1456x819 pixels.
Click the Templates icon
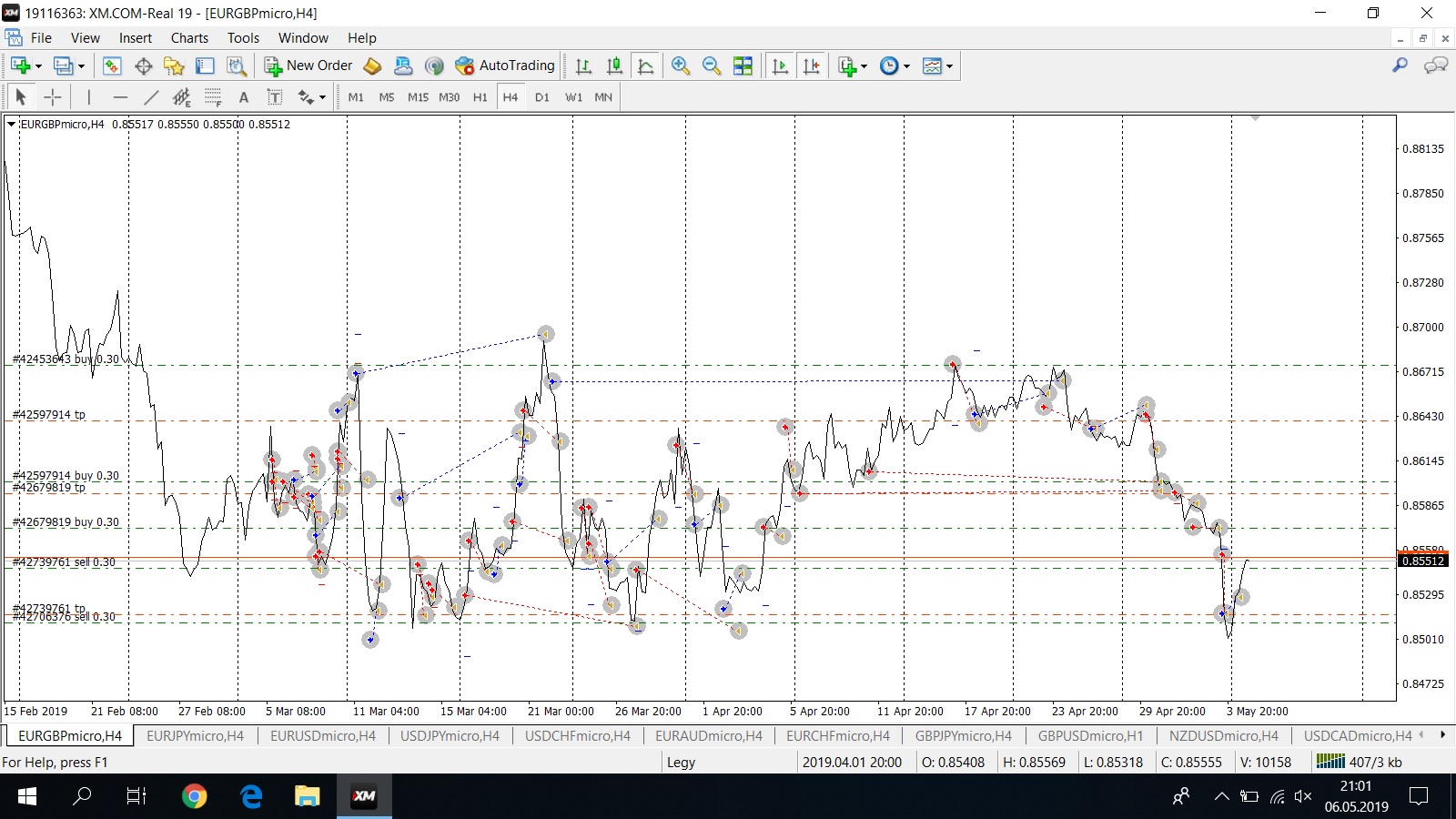(x=932, y=66)
